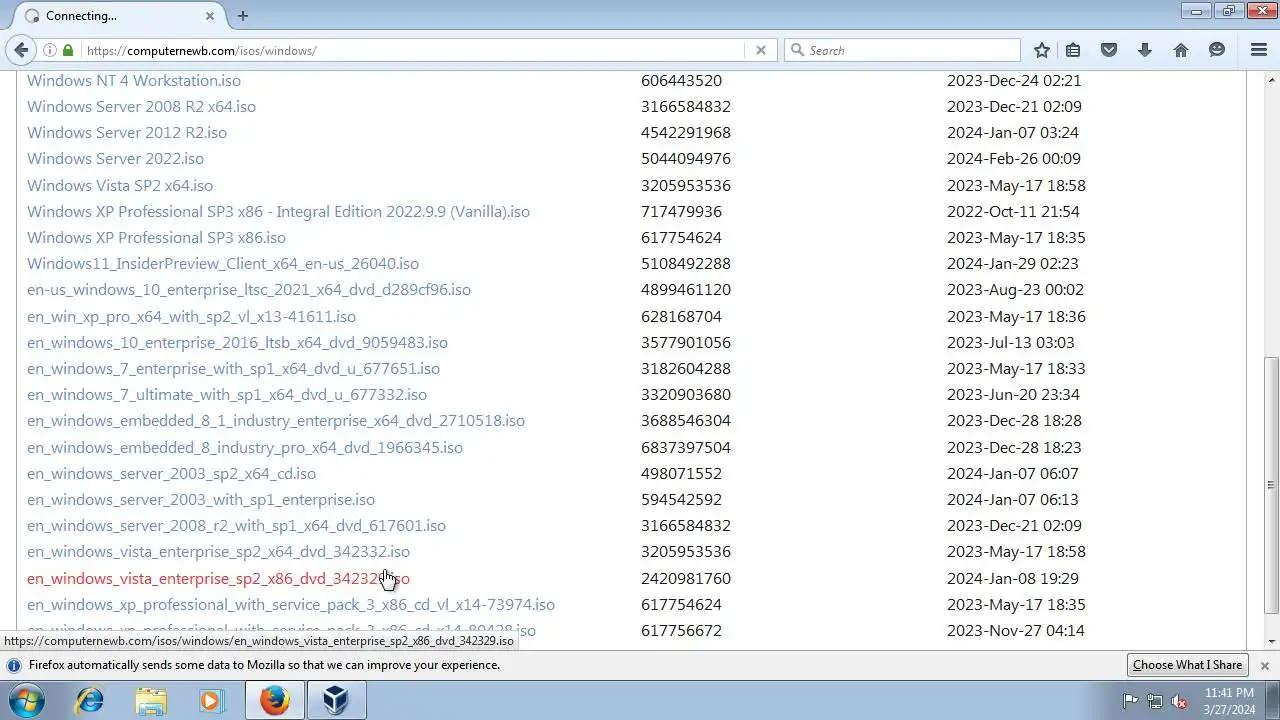The height and width of the screenshot is (720, 1280).
Task: Open the site identity info icon
Action: tap(49, 50)
